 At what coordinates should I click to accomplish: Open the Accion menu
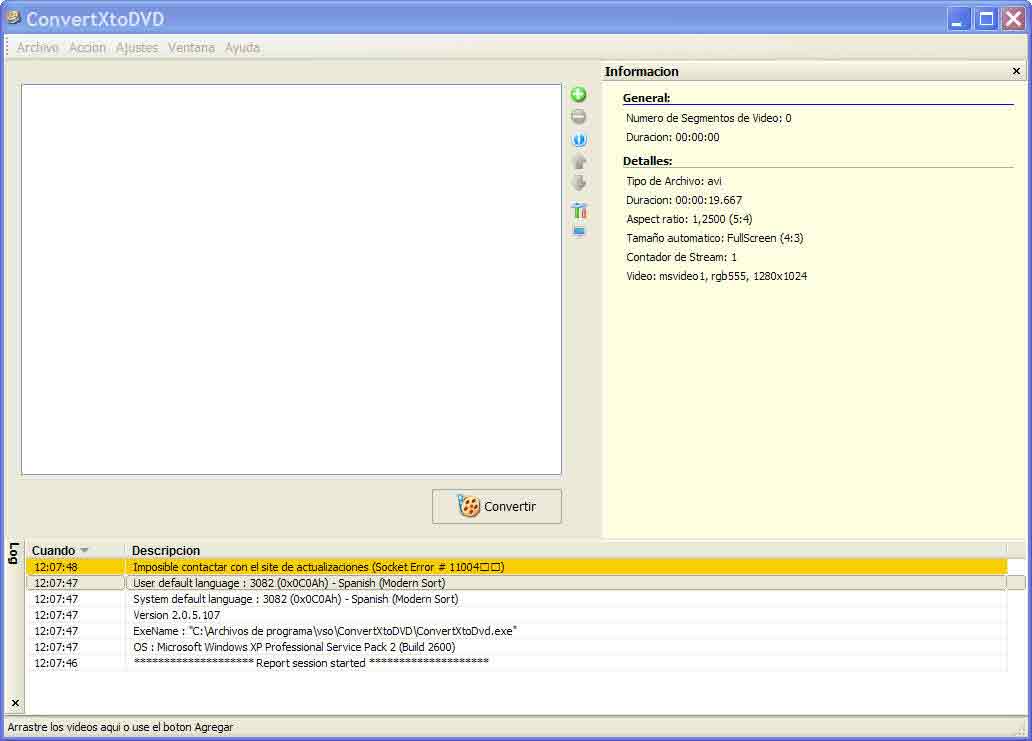(x=88, y=47)
